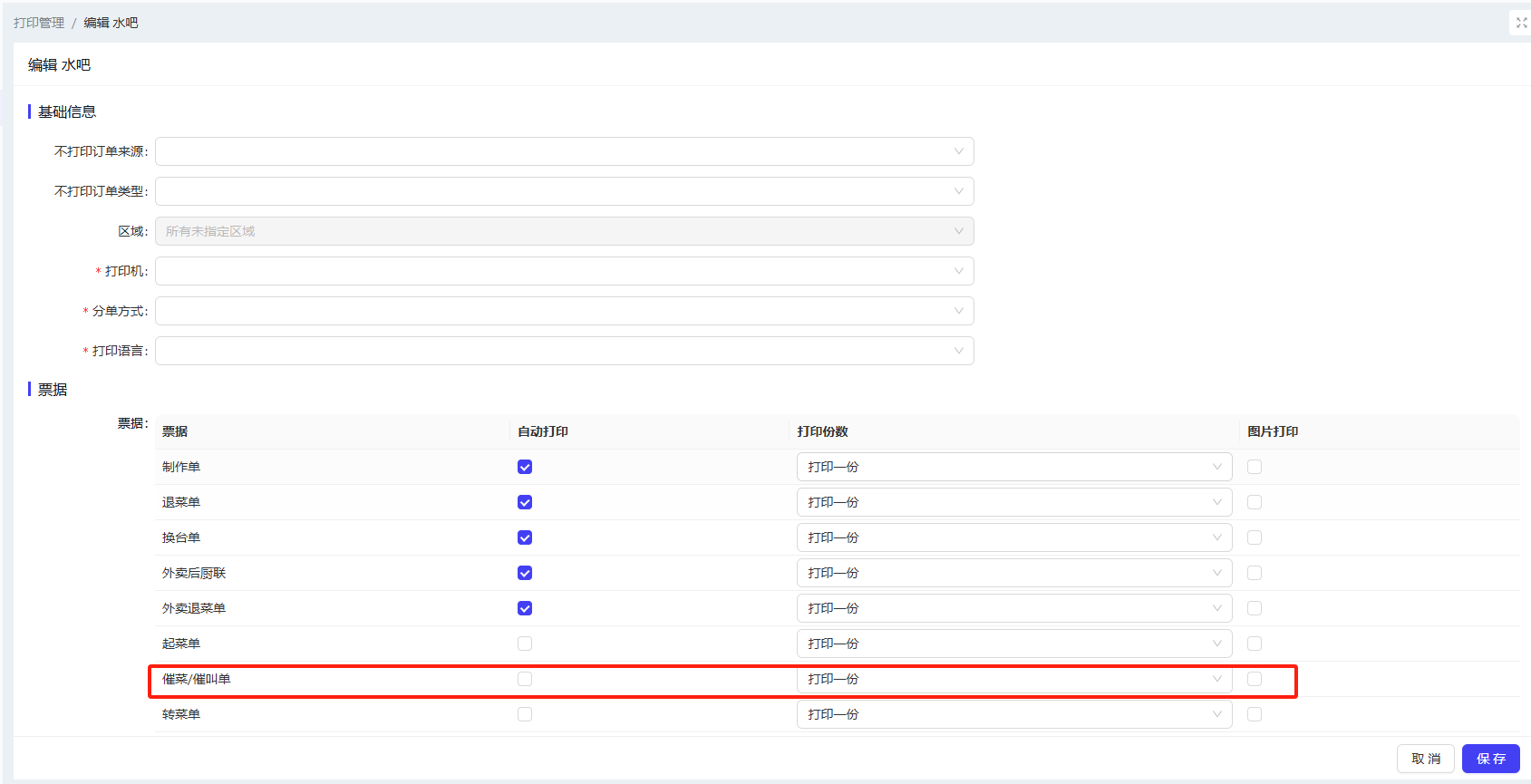Enable auto print for 起菜单
This screenshot has height=784, width=1531.
[525, 644]
